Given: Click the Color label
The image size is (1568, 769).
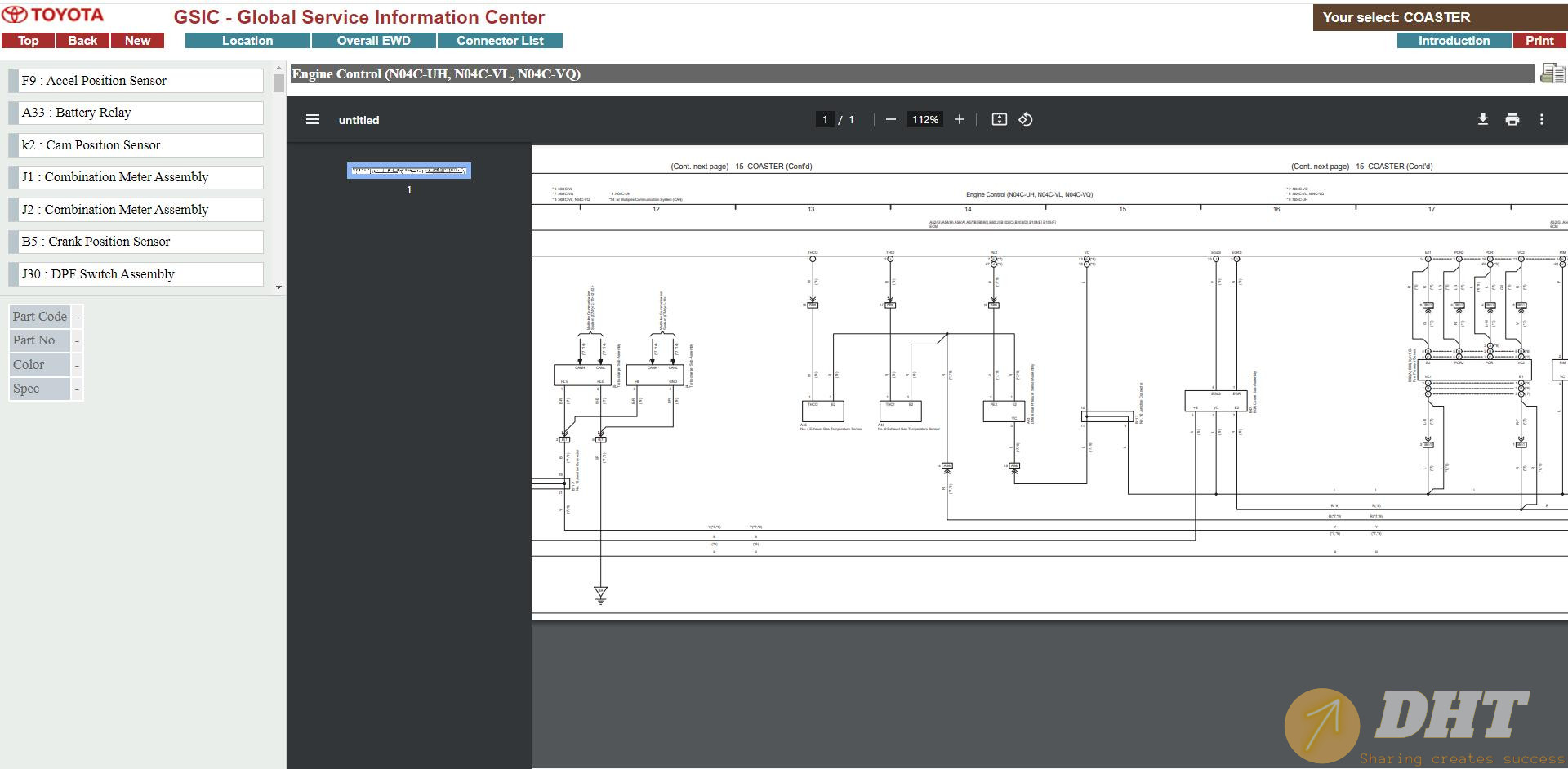Looking at the screenshot, I should (x=39, y=365).
